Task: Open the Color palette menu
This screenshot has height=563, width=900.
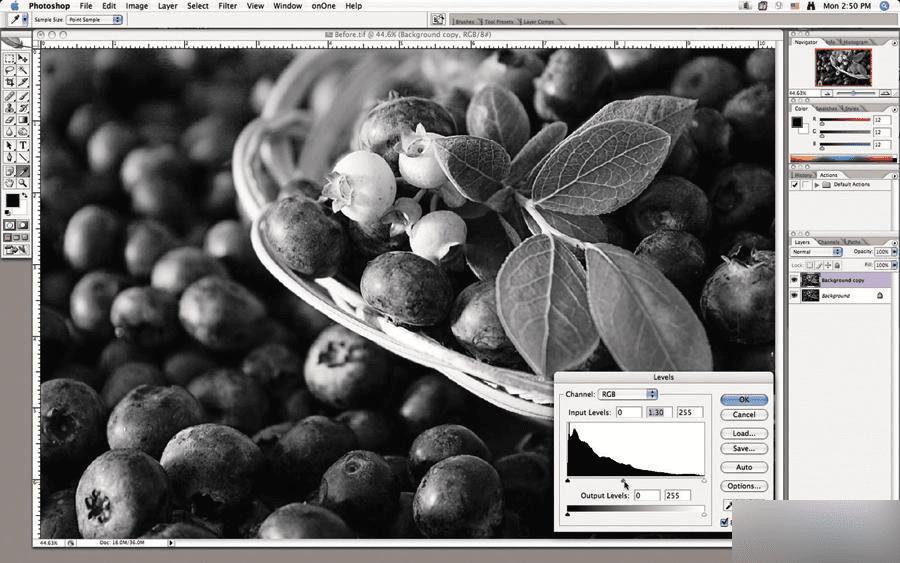Action: [894, 109]
